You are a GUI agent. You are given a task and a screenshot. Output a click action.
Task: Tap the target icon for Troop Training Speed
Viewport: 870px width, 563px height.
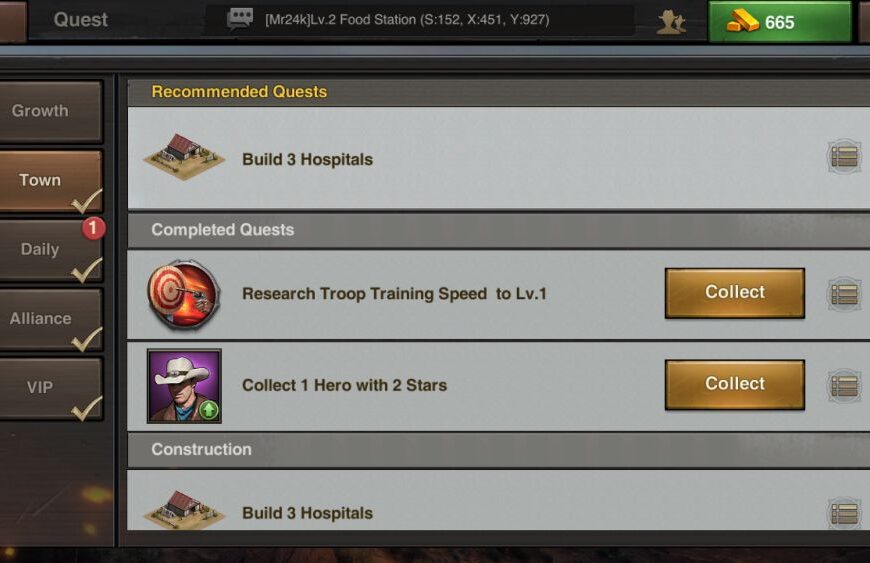[184, 294]
